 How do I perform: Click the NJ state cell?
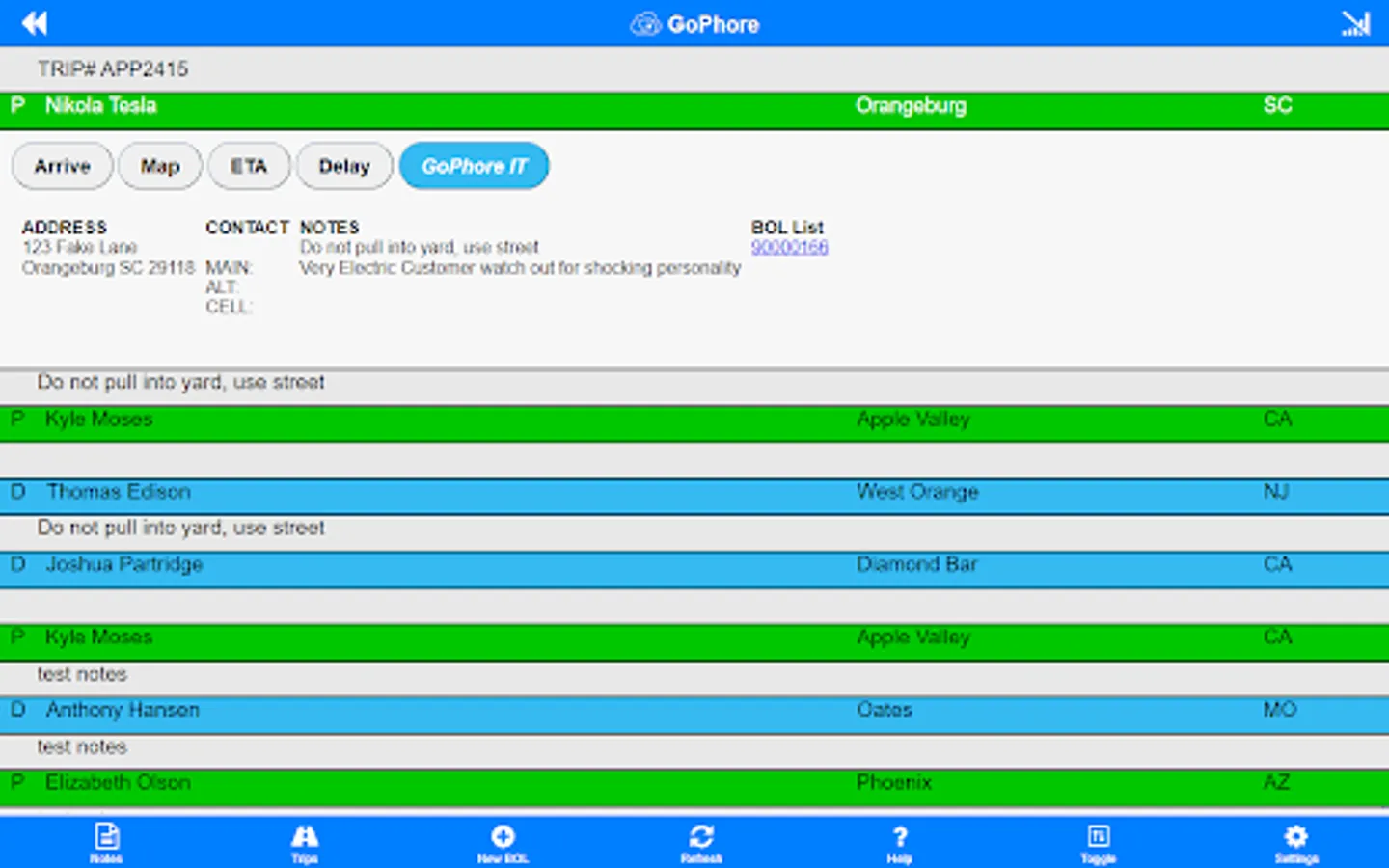point(1276,492)
